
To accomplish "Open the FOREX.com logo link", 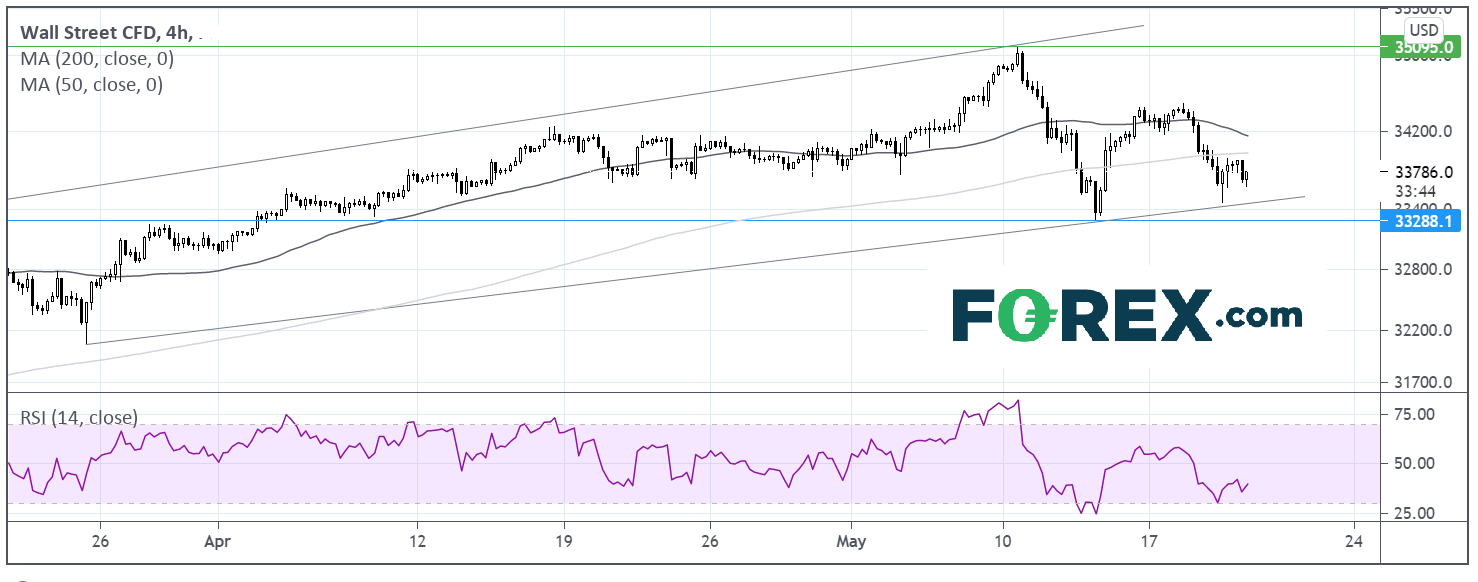I will click(x=1127, y=316).
